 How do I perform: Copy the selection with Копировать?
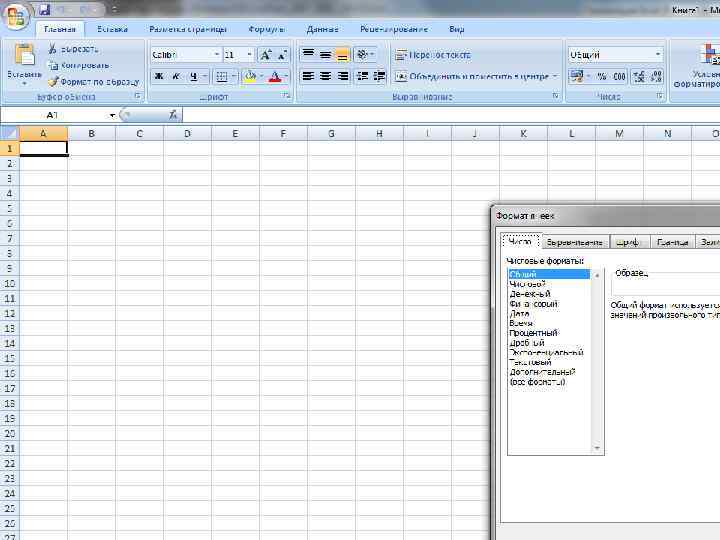click(80, 65)
